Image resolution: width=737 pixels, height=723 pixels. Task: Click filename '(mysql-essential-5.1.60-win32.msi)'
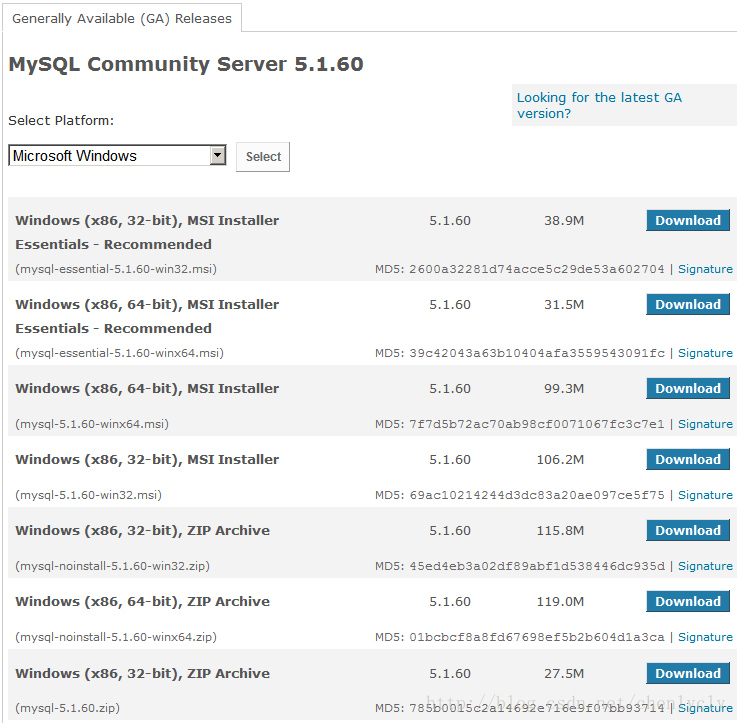click(116, 269)
